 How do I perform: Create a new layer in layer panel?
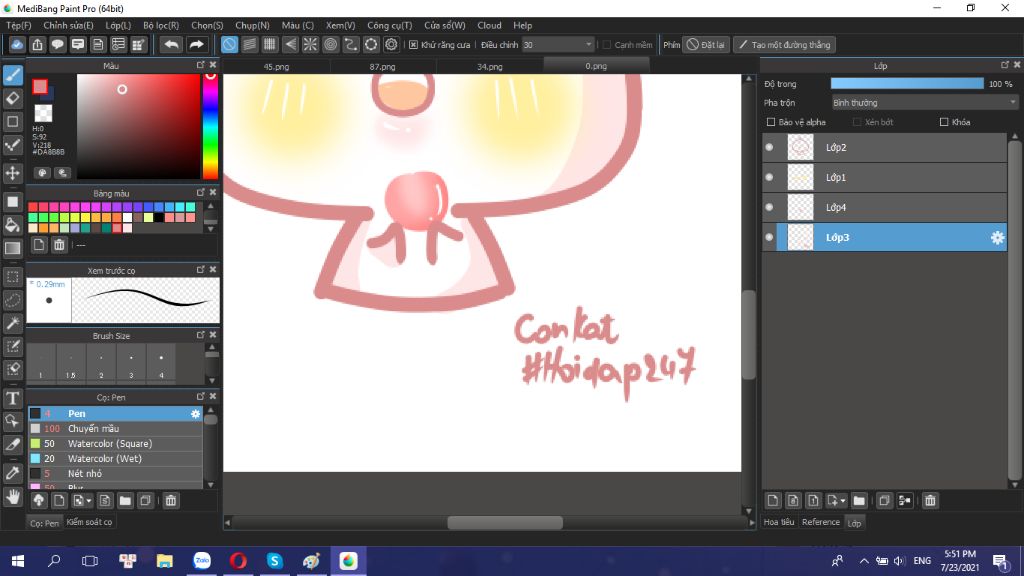773,500
